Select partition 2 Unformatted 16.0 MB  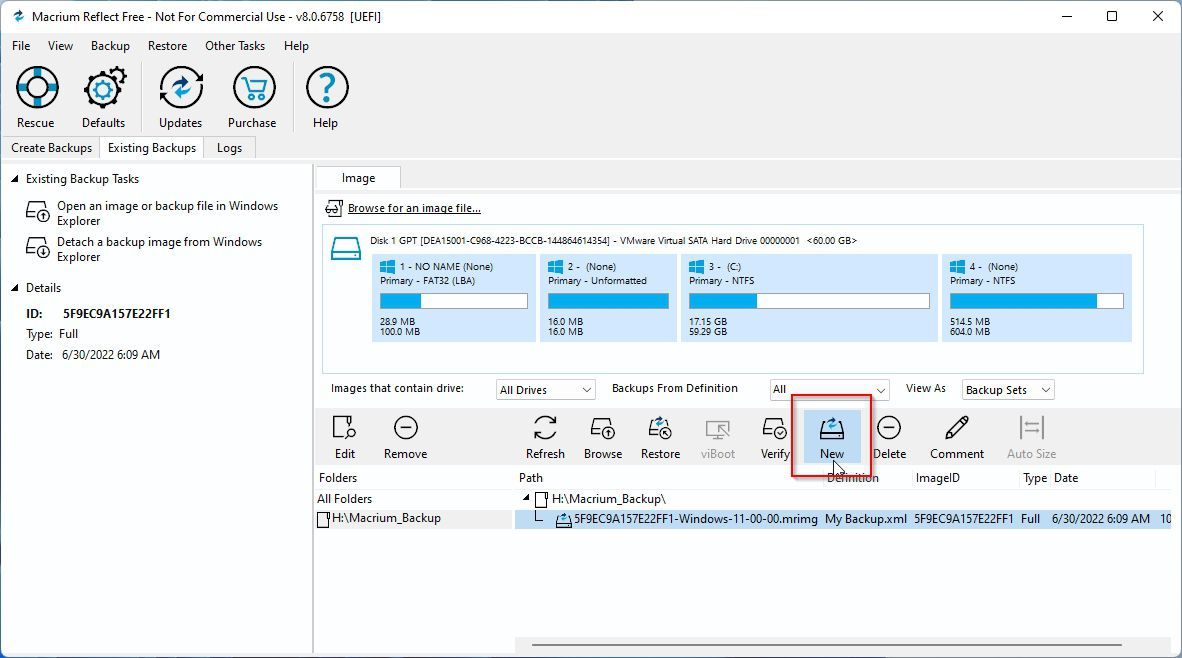(608, 298)
